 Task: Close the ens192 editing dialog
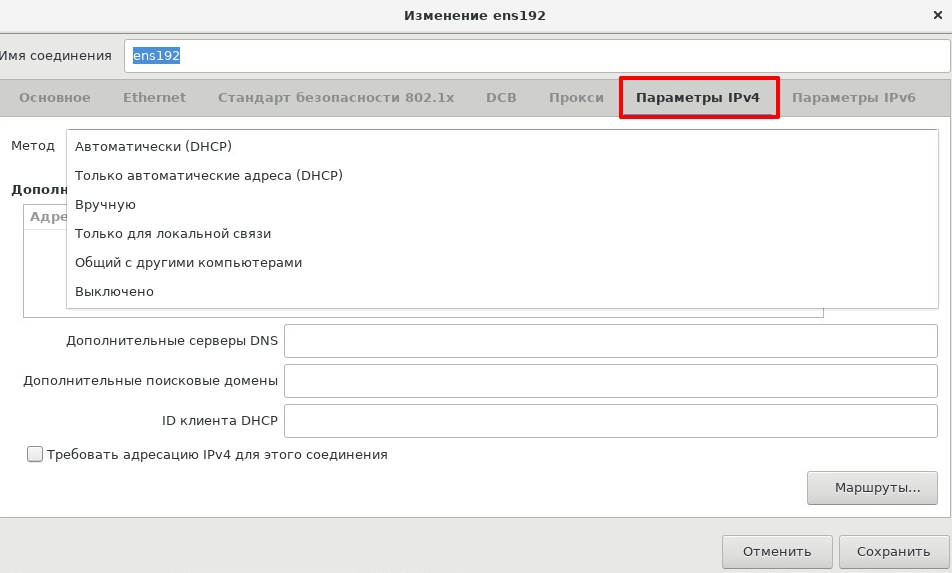(937, 15)
